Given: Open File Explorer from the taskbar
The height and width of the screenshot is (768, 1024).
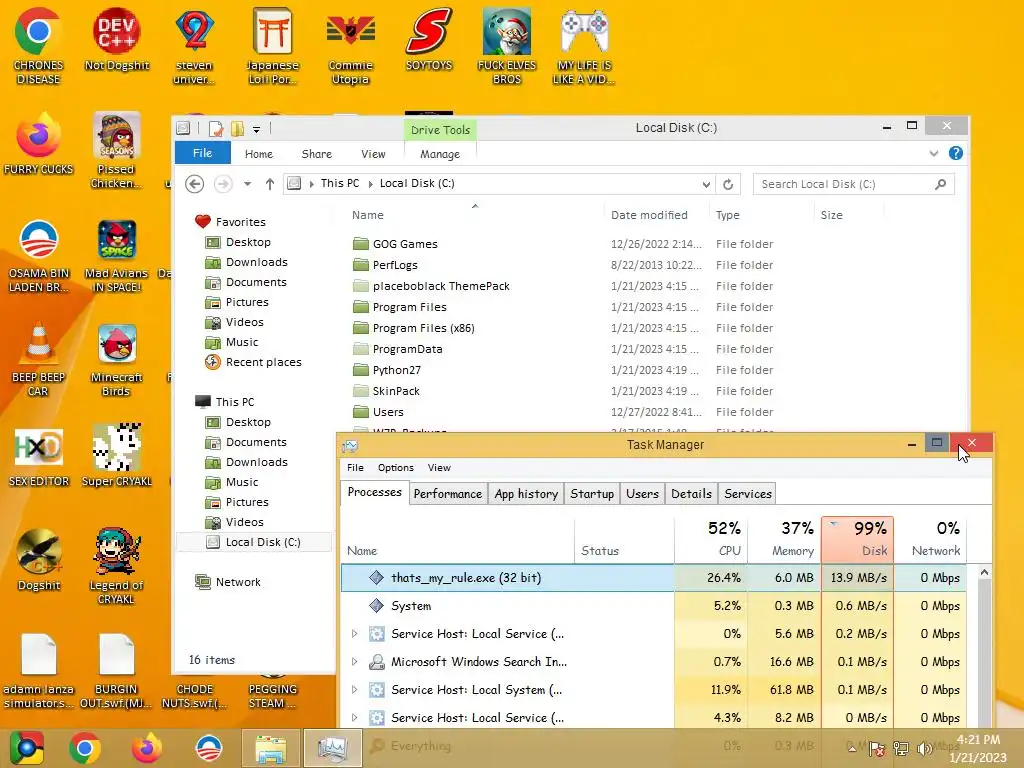Looking at the screenshot, I should pyautogui.click(x=270, y=748).
